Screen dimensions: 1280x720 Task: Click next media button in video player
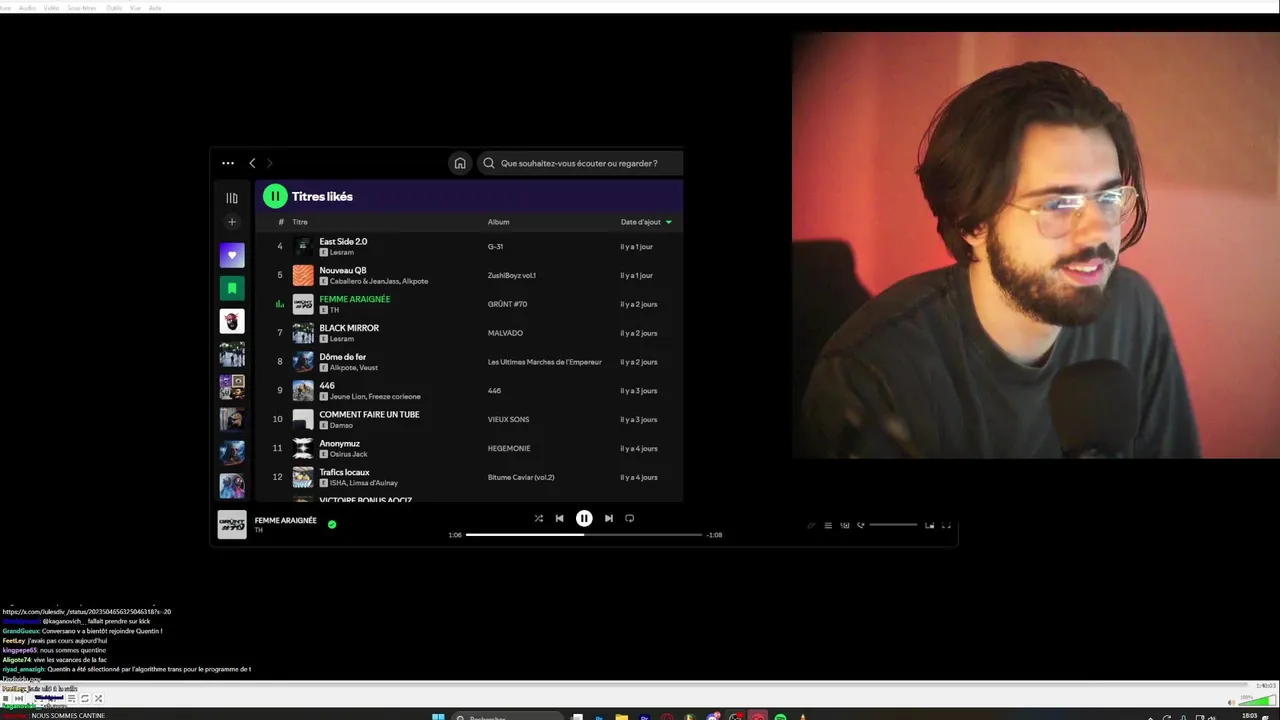coord(19,698)
